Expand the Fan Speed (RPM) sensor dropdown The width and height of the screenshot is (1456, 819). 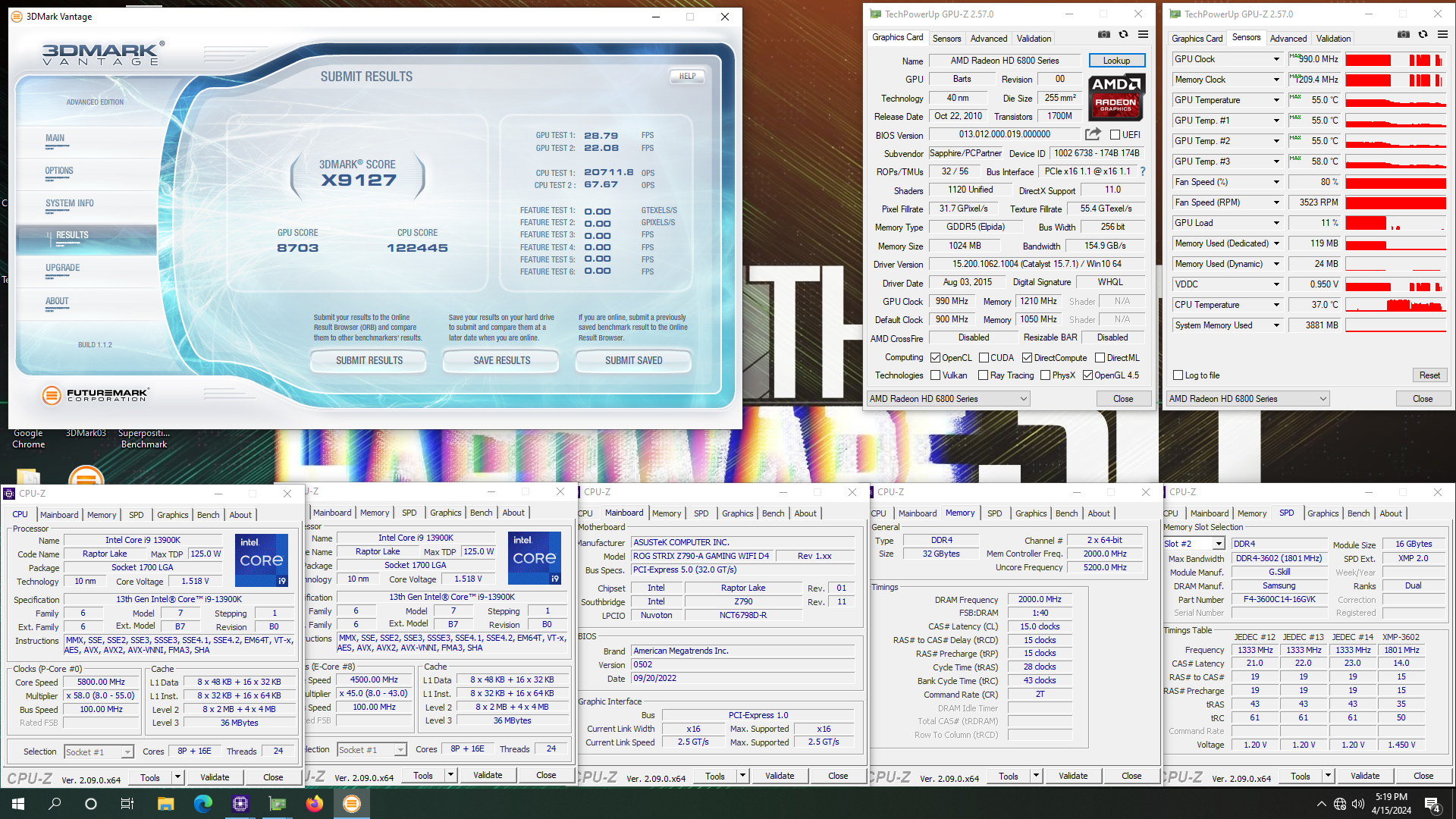tap(1276, 202)
